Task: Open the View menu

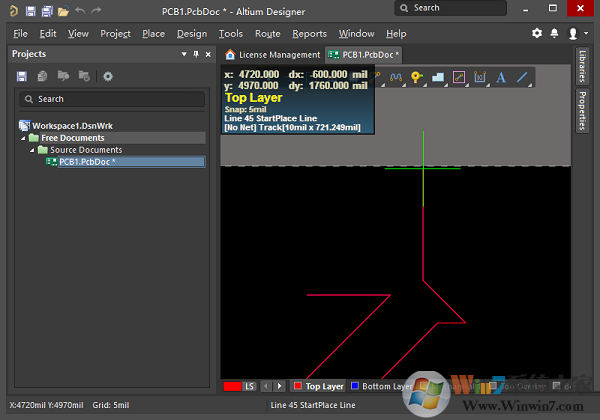Action: click(78, 34)
